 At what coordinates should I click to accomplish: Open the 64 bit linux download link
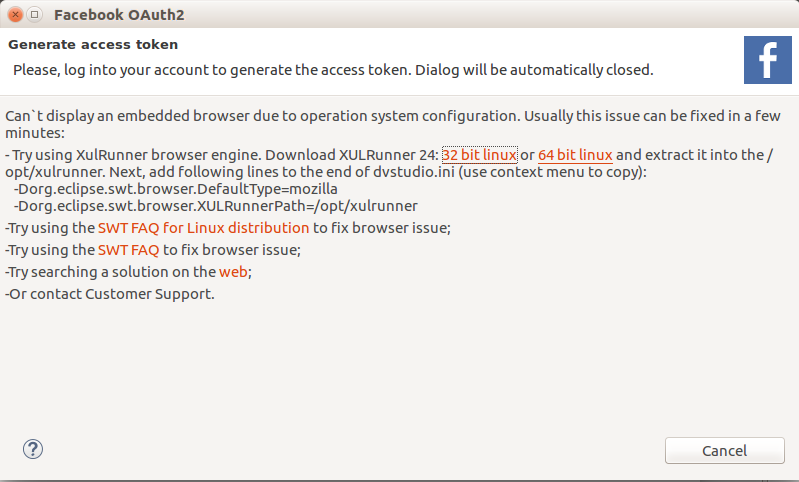575,155
